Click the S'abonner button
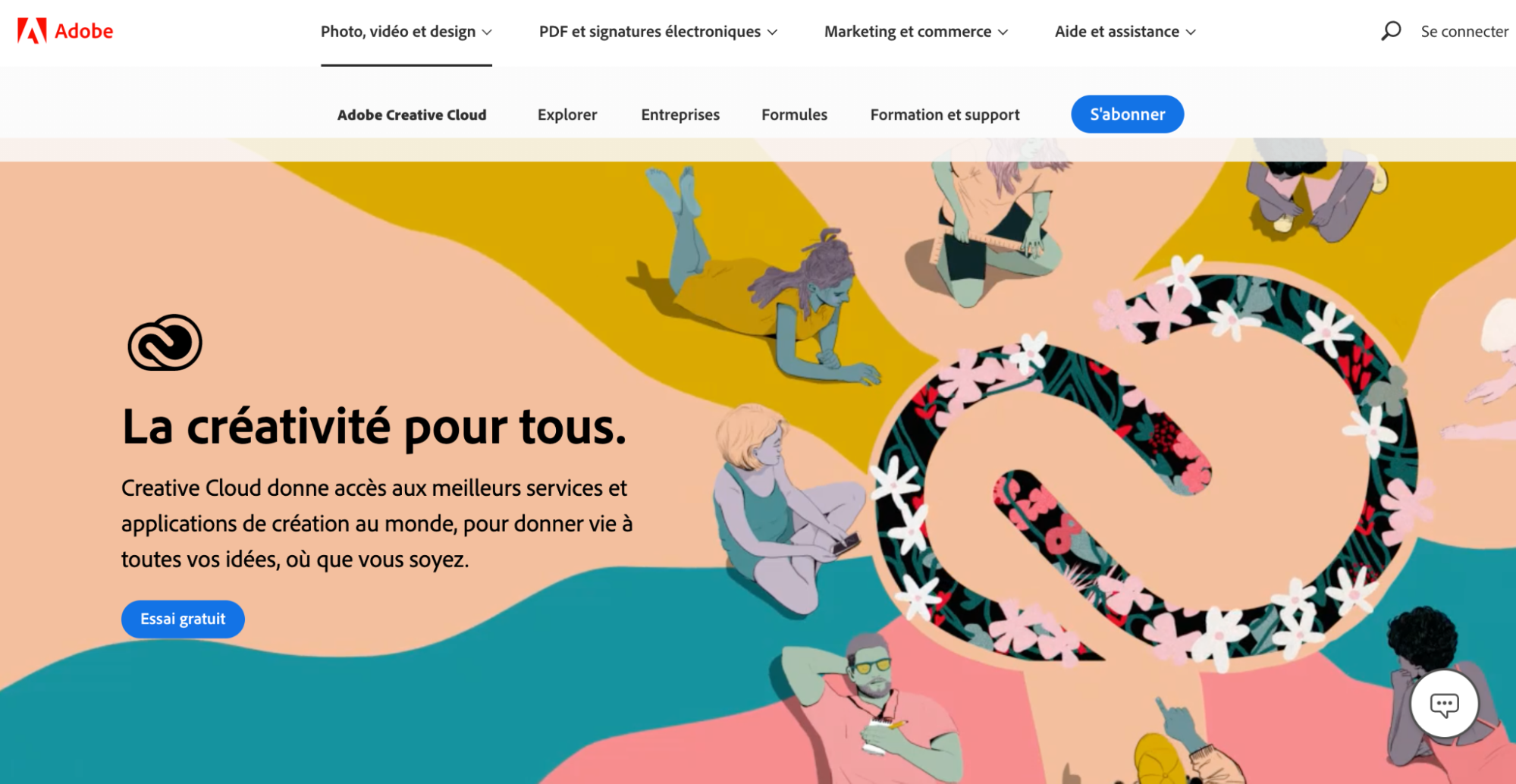The width and height of the screenshot is (1516, 784). pos(1127,114)
